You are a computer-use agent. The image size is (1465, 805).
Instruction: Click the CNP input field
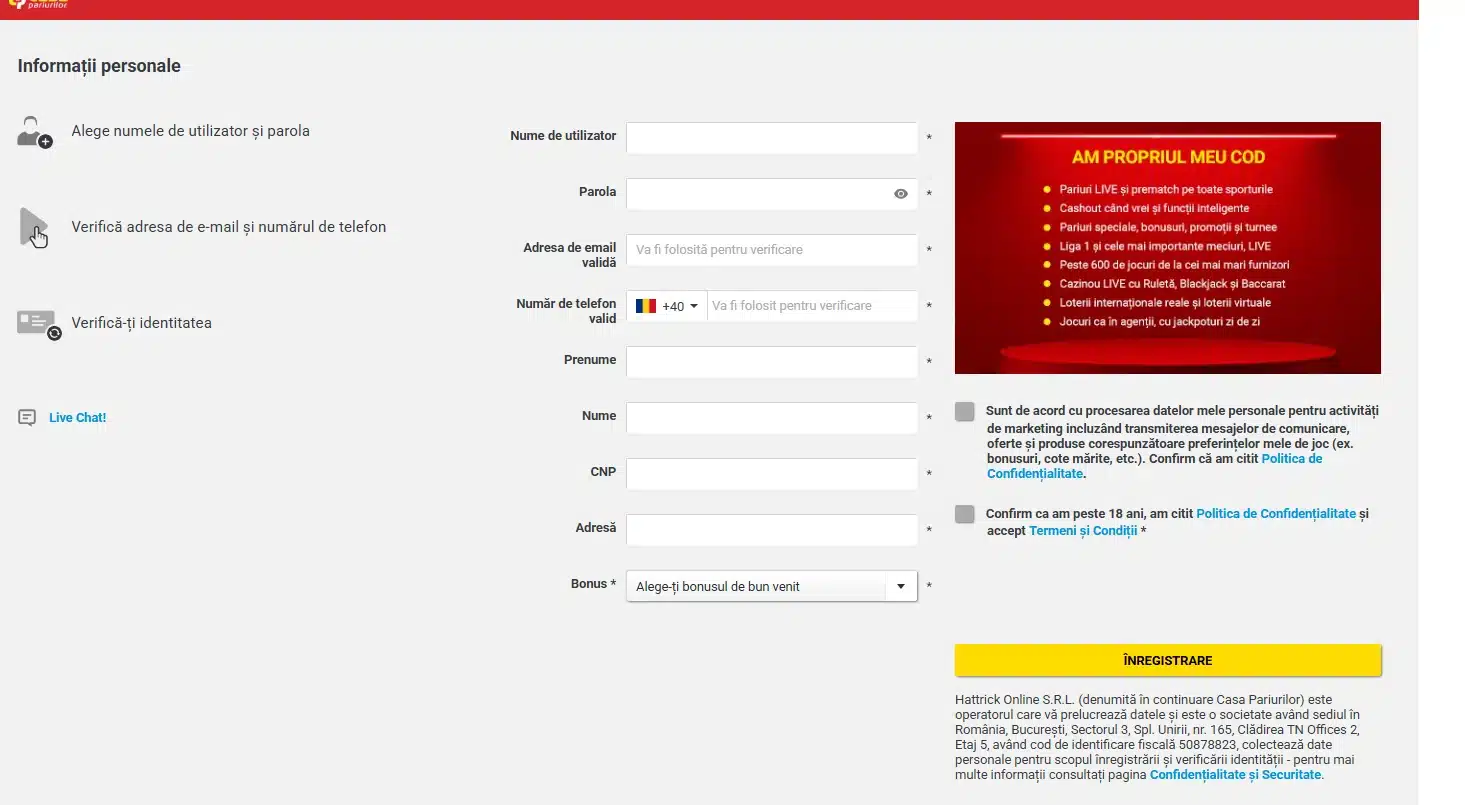[770, 474]
